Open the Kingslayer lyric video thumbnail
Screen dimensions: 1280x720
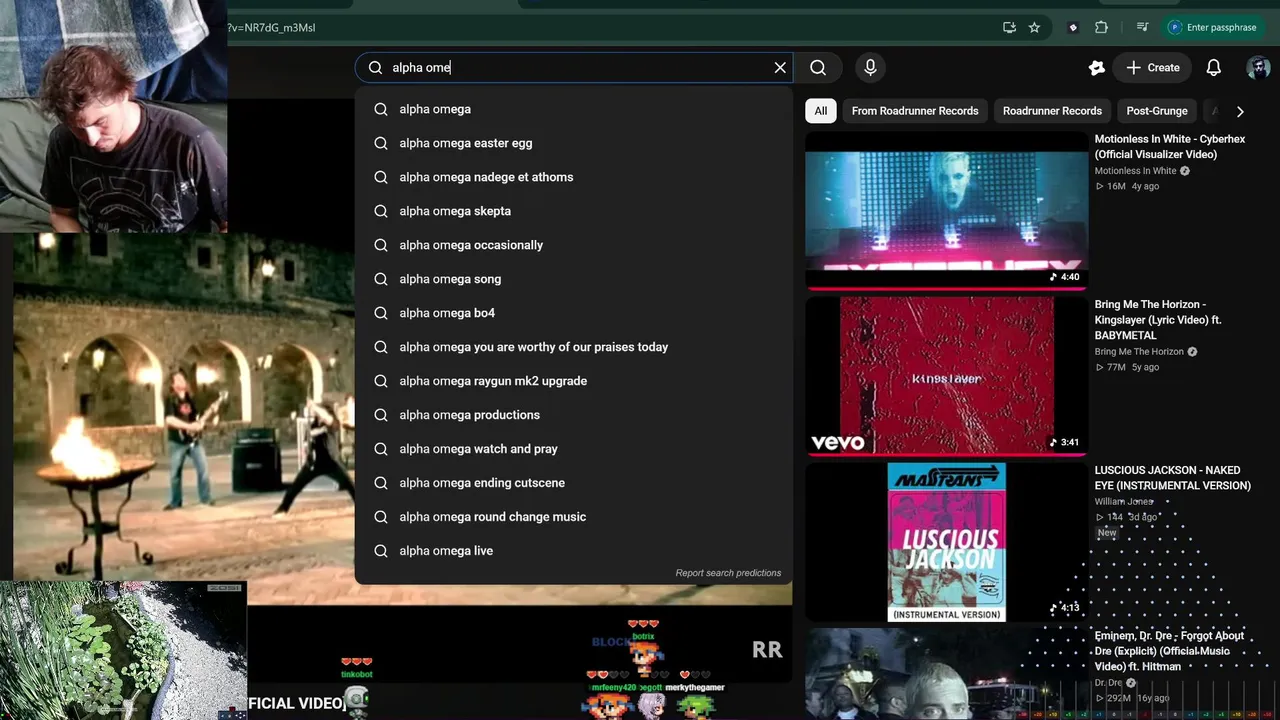pos(946,376)
